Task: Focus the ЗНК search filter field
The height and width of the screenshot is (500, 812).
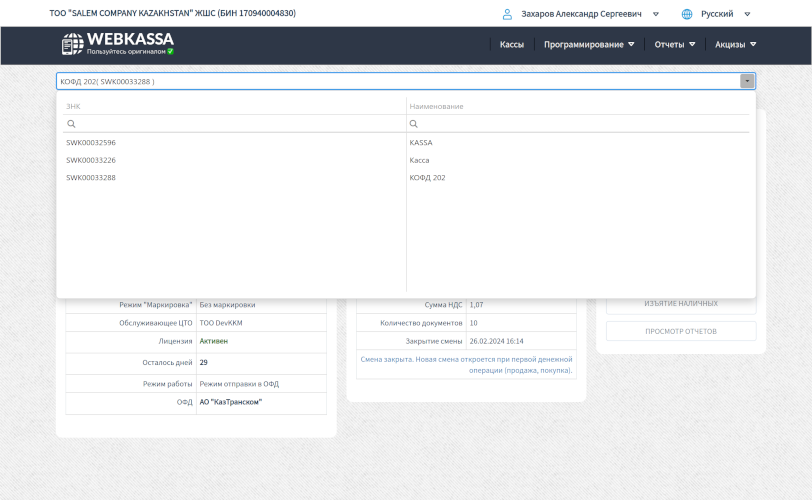Action: tap(234, 124)
